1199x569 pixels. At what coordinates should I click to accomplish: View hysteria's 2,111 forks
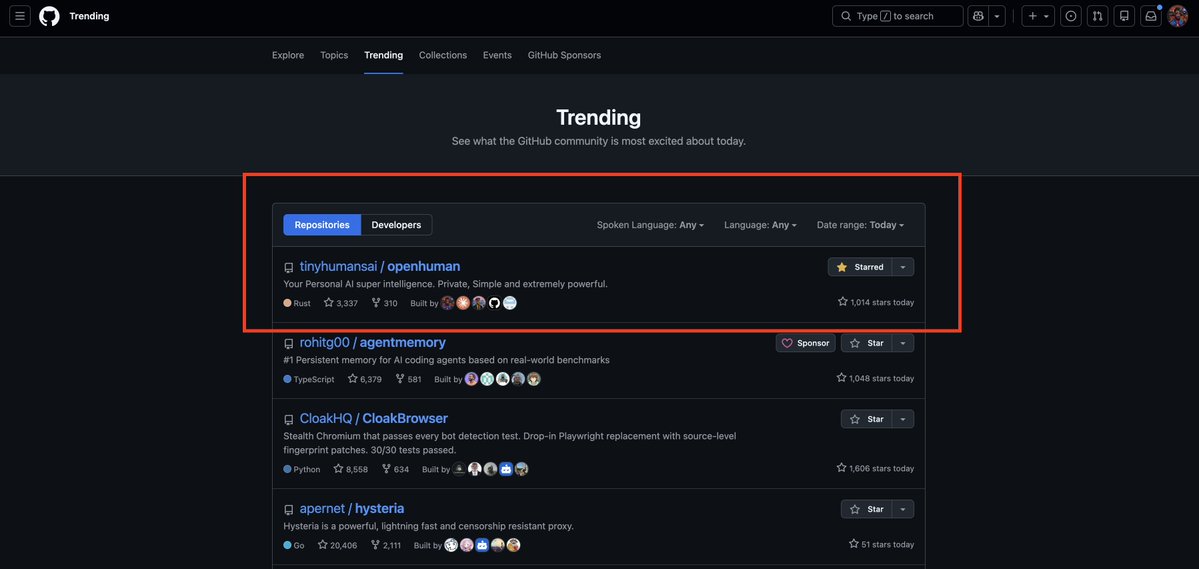[385, 545]
